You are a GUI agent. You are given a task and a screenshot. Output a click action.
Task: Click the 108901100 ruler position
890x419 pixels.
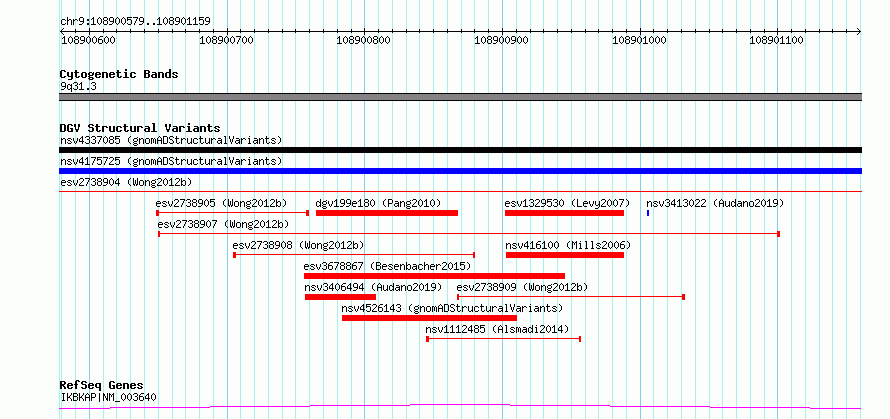tap(776, 40)
